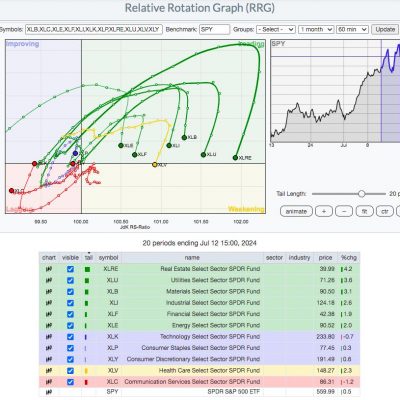The height and width of the screenshot is (400, 400).
Task: Sort table by name column
Action: pyautogui.click(x=192, y=258)
